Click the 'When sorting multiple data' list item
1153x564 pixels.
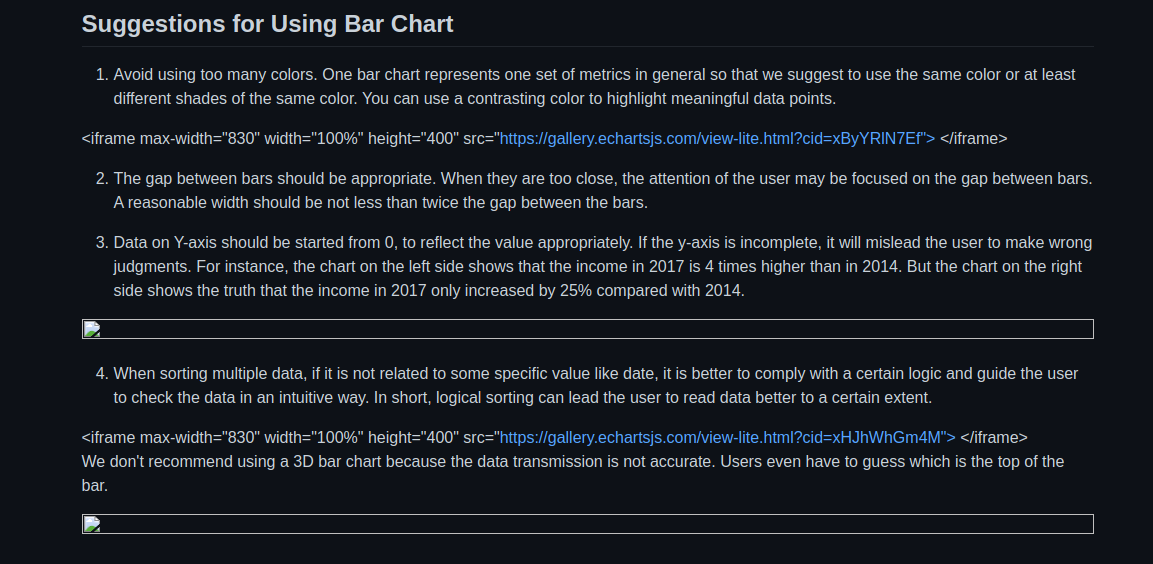(596, 385)
